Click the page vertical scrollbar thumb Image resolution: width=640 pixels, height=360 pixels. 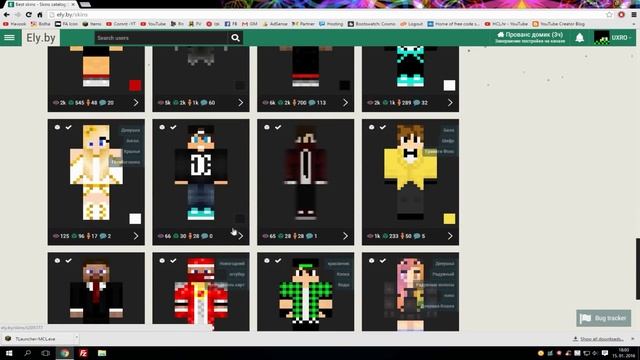(638, 269)
